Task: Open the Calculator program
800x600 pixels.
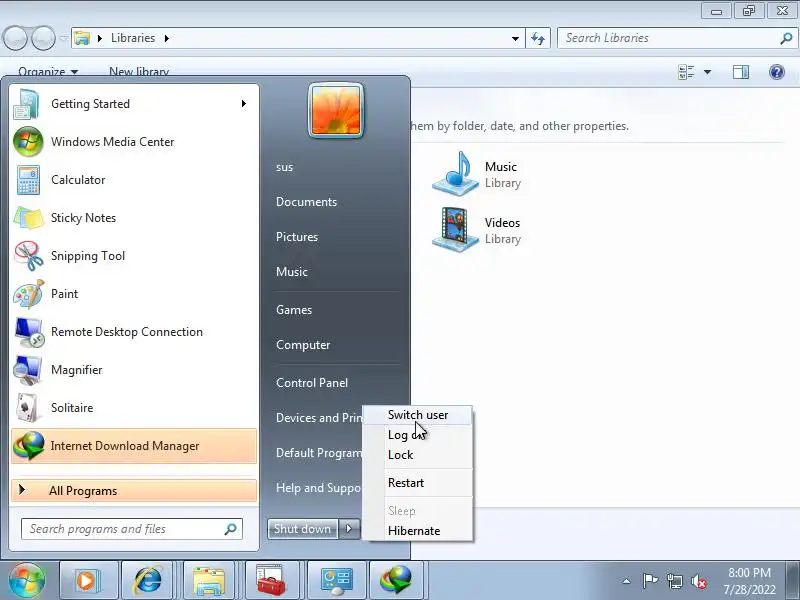Action: pyautogui.click(x=134, y=180)
